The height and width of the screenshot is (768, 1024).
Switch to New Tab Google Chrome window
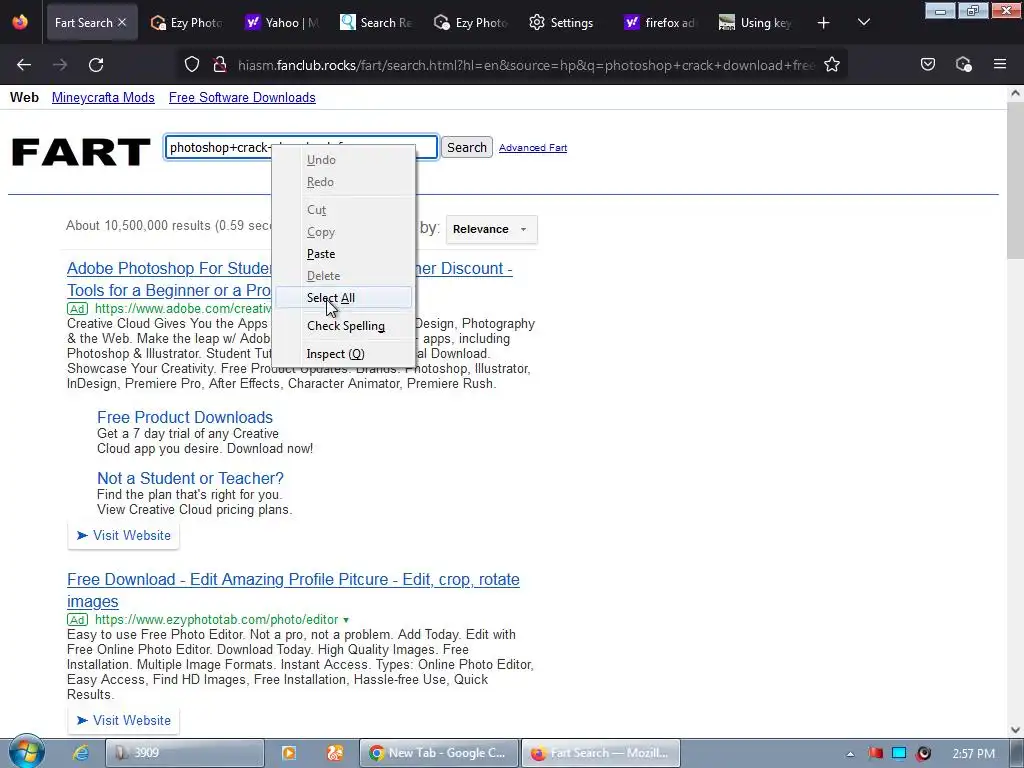click(440, 753)
